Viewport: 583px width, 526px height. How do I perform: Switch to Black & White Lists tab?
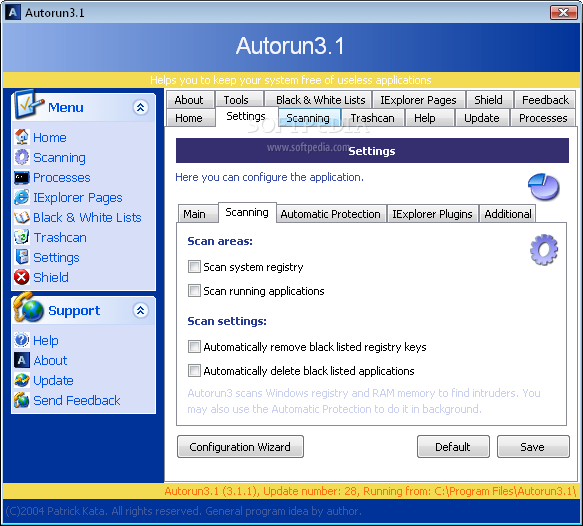tap(318, 100)
